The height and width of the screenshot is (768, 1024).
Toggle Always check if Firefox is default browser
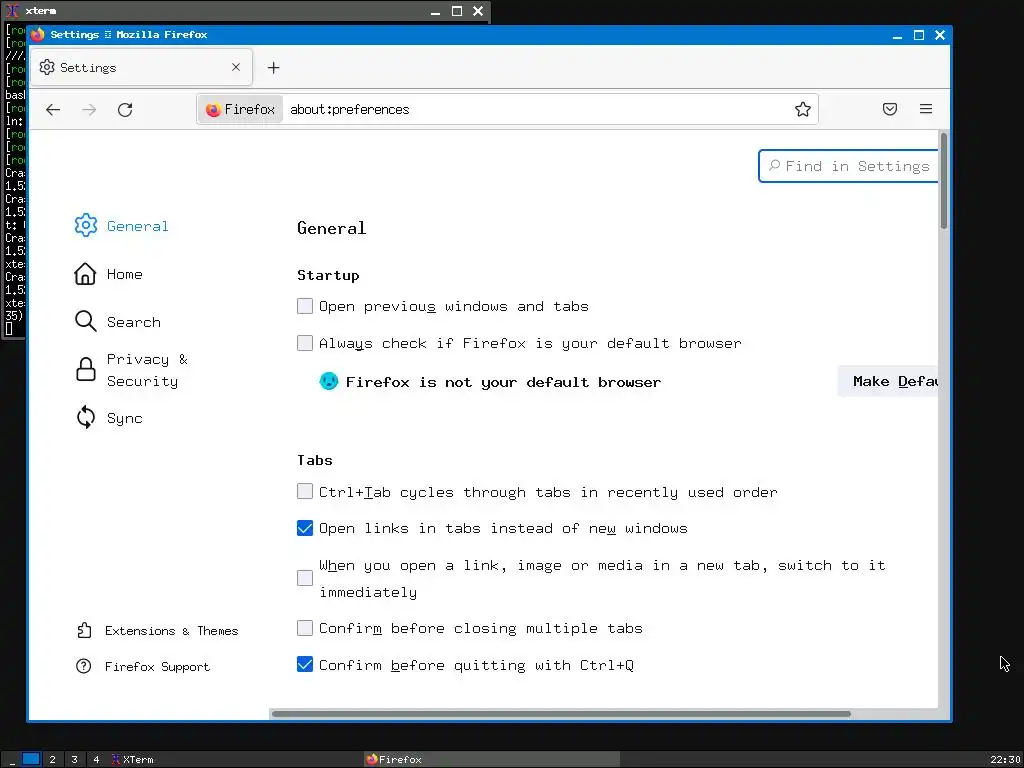pyautogui.click(x=305, y=343)
